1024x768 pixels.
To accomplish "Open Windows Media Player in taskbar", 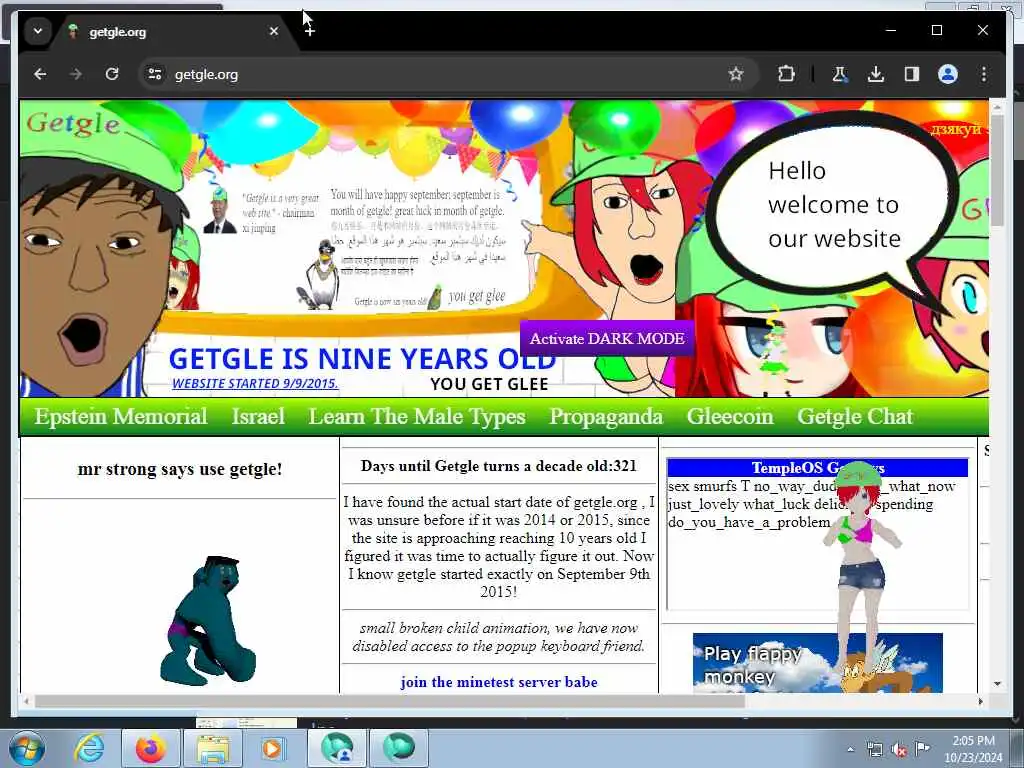I will tap(272, 748).
